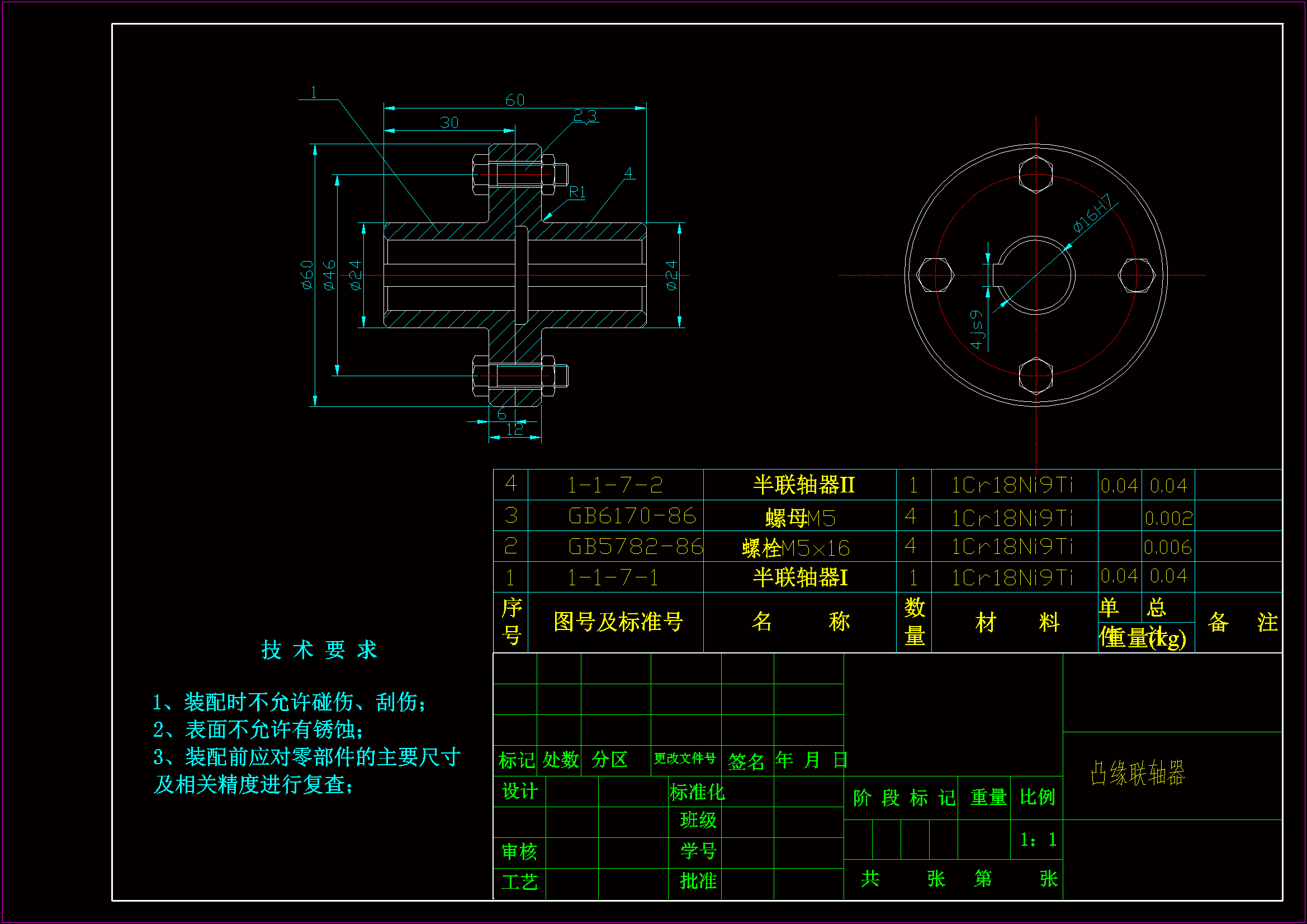1307x924 pixels.
Task: Click the left hex bolt in circular view
Action: [935, 275]
